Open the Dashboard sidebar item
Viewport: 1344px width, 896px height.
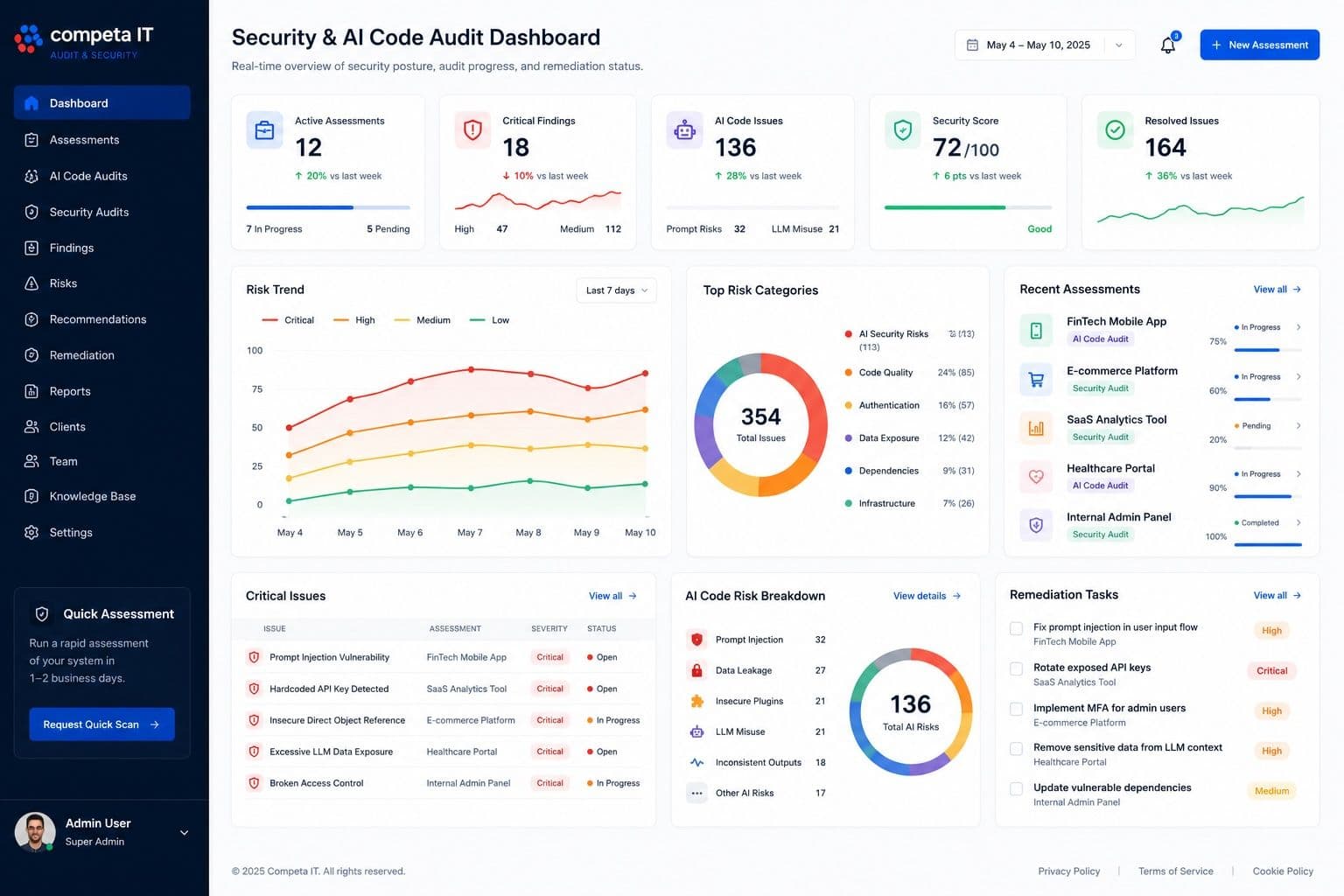[x=102, y=102]
